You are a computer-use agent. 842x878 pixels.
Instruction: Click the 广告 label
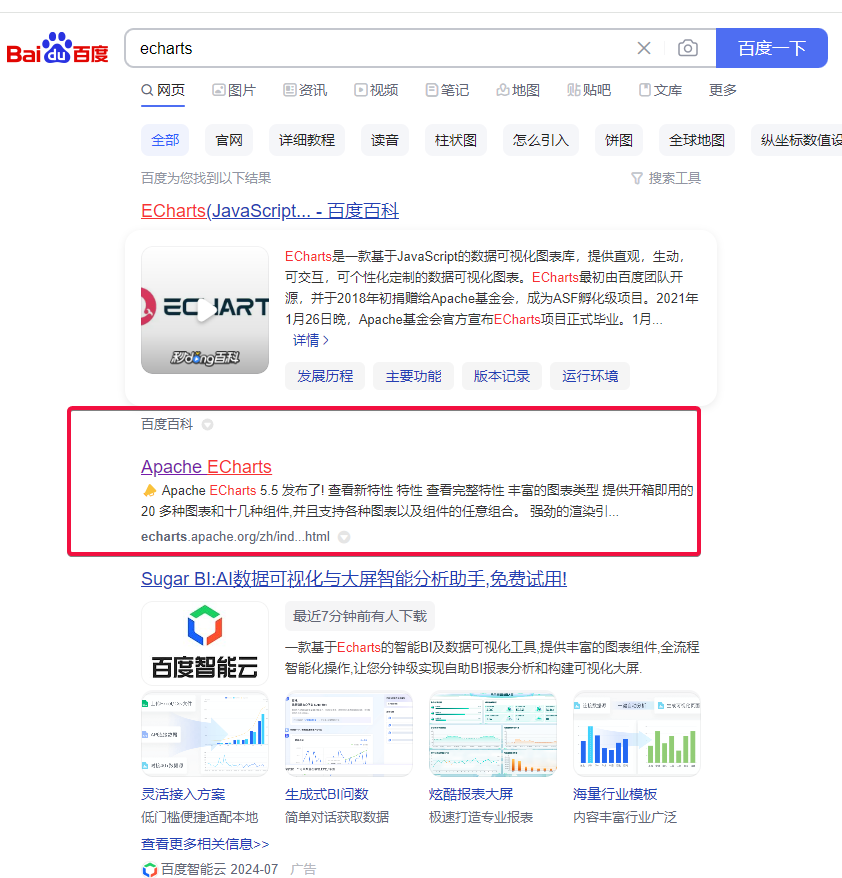[303, 869]
